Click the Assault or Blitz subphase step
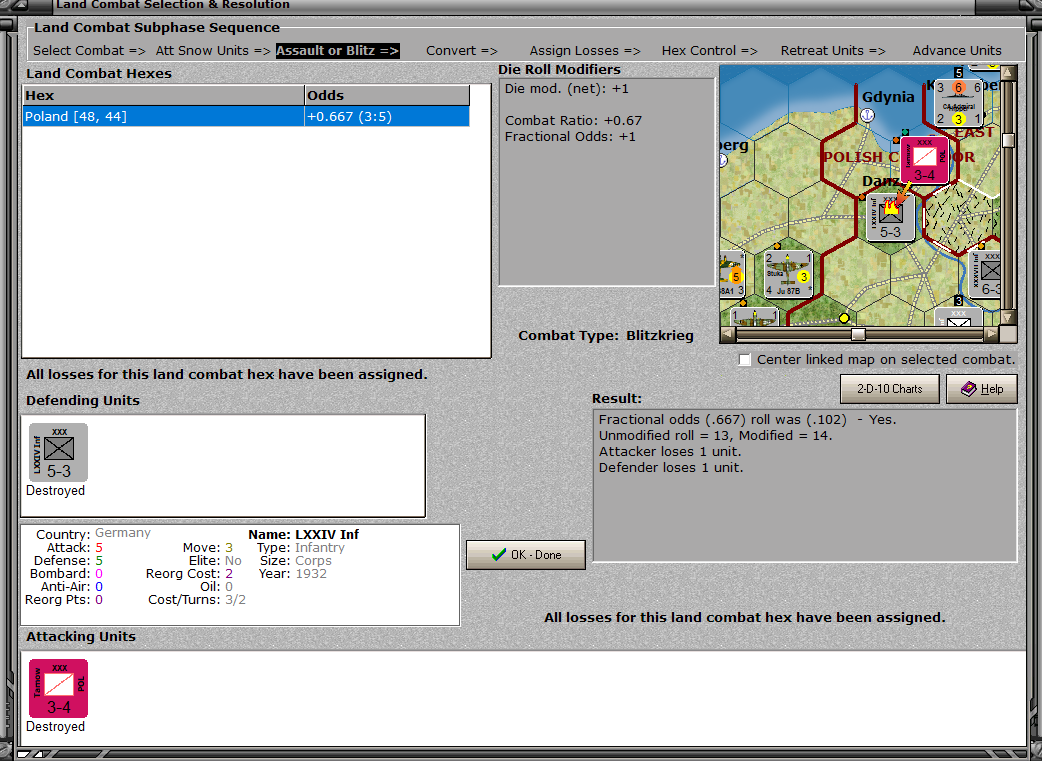1042x761 pixels. (x=338, y=51)
